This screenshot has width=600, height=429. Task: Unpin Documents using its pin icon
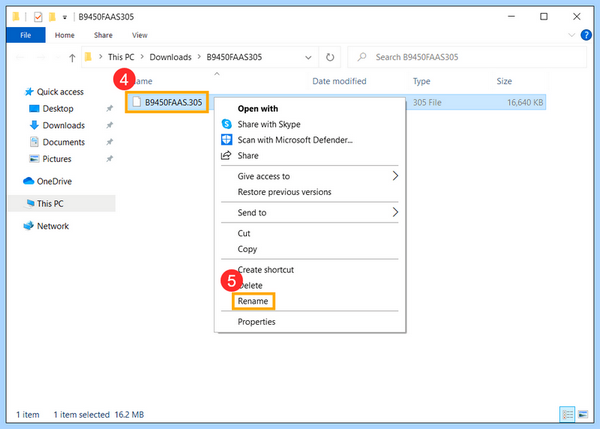(x=109, y=142)
